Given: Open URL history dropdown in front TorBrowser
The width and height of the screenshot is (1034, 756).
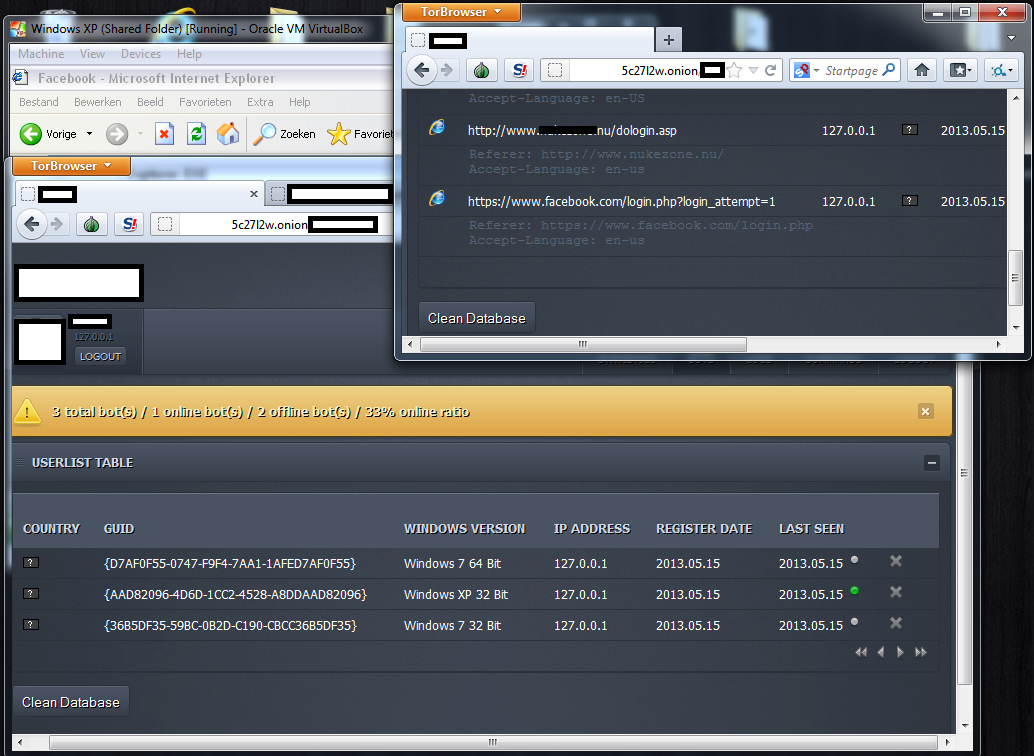Looking at the screenshot, I should (x=753, y=70).
